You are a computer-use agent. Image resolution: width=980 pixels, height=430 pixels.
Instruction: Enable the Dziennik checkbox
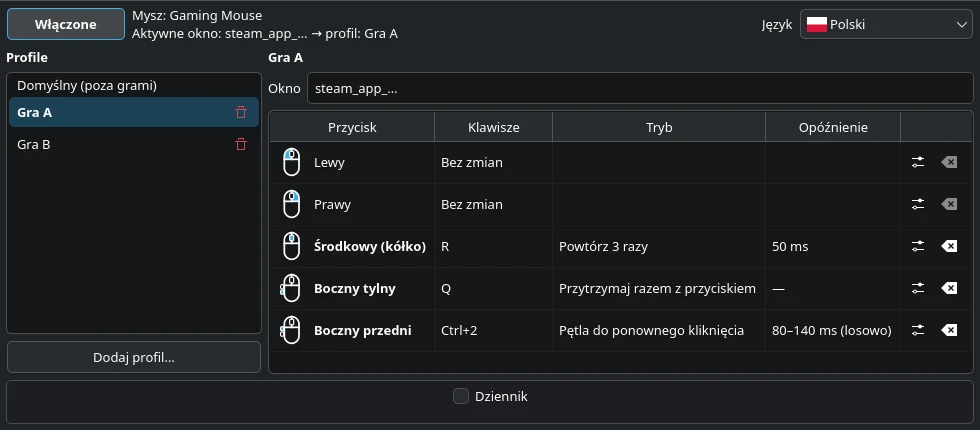461,396
